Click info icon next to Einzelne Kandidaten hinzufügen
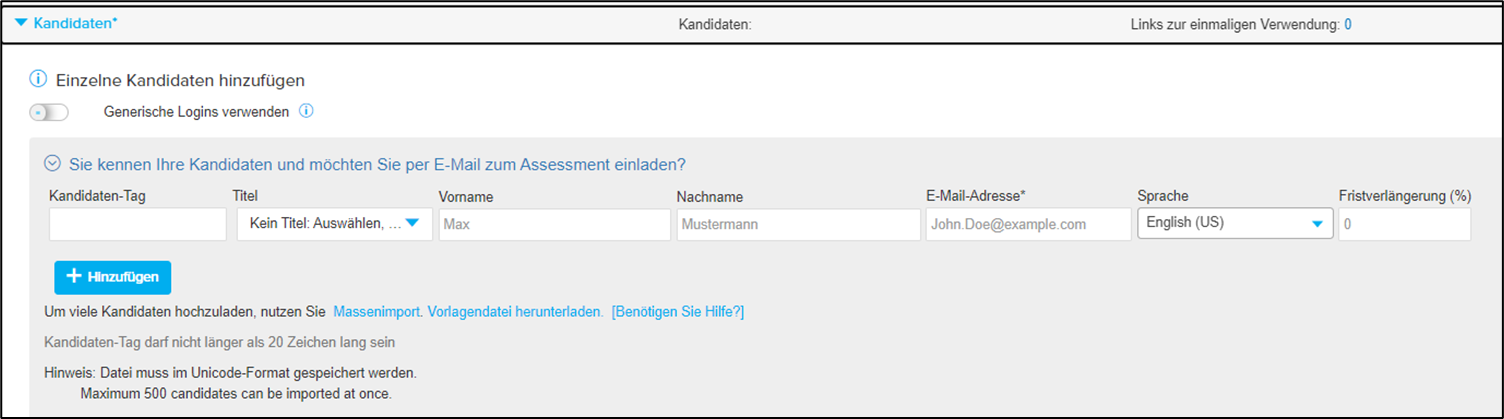The image size is (1504, 419). pos(38,79)
